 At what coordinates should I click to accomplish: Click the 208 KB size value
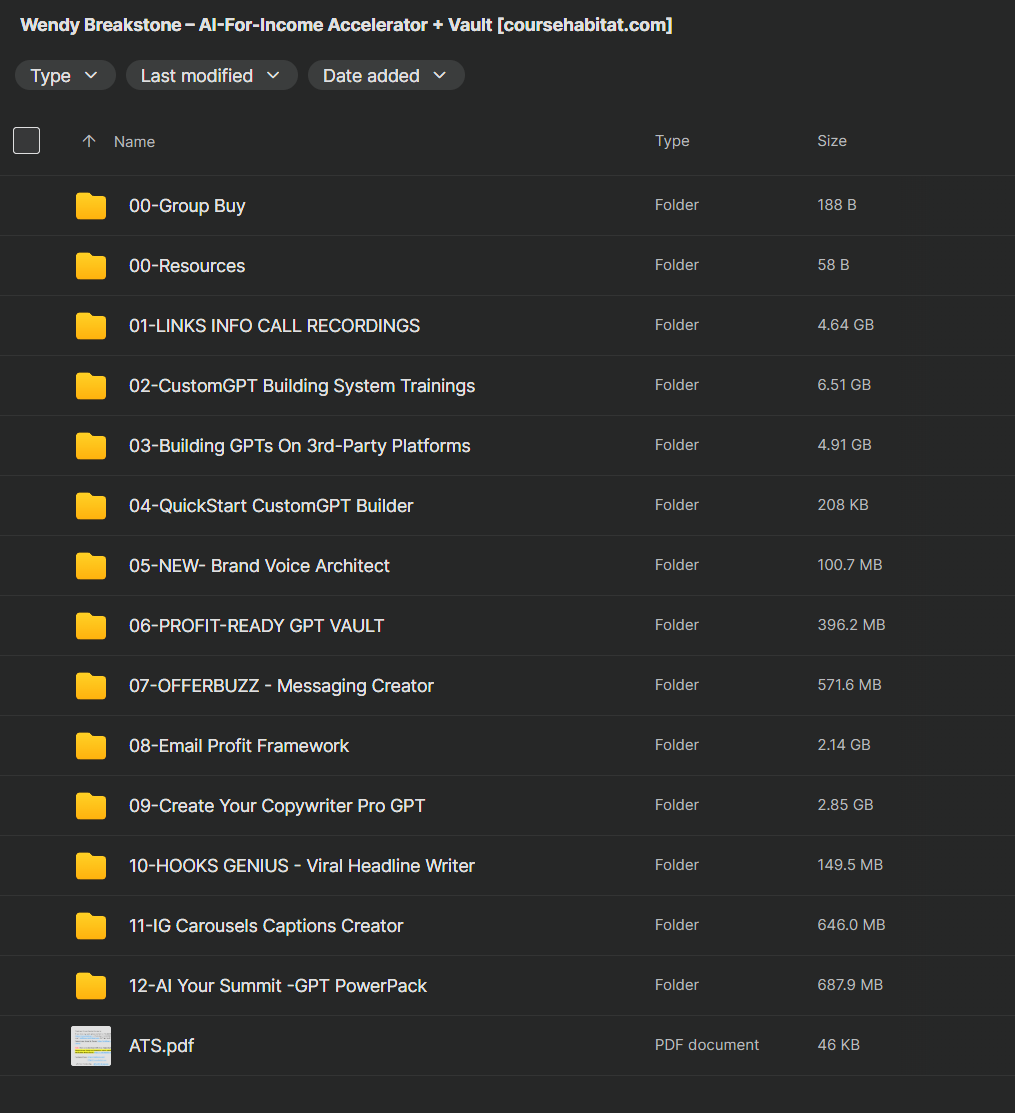click(x=843, y=505)
